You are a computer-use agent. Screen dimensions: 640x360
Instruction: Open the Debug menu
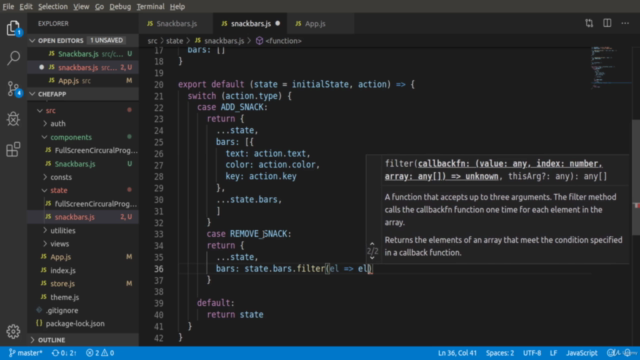120,7
